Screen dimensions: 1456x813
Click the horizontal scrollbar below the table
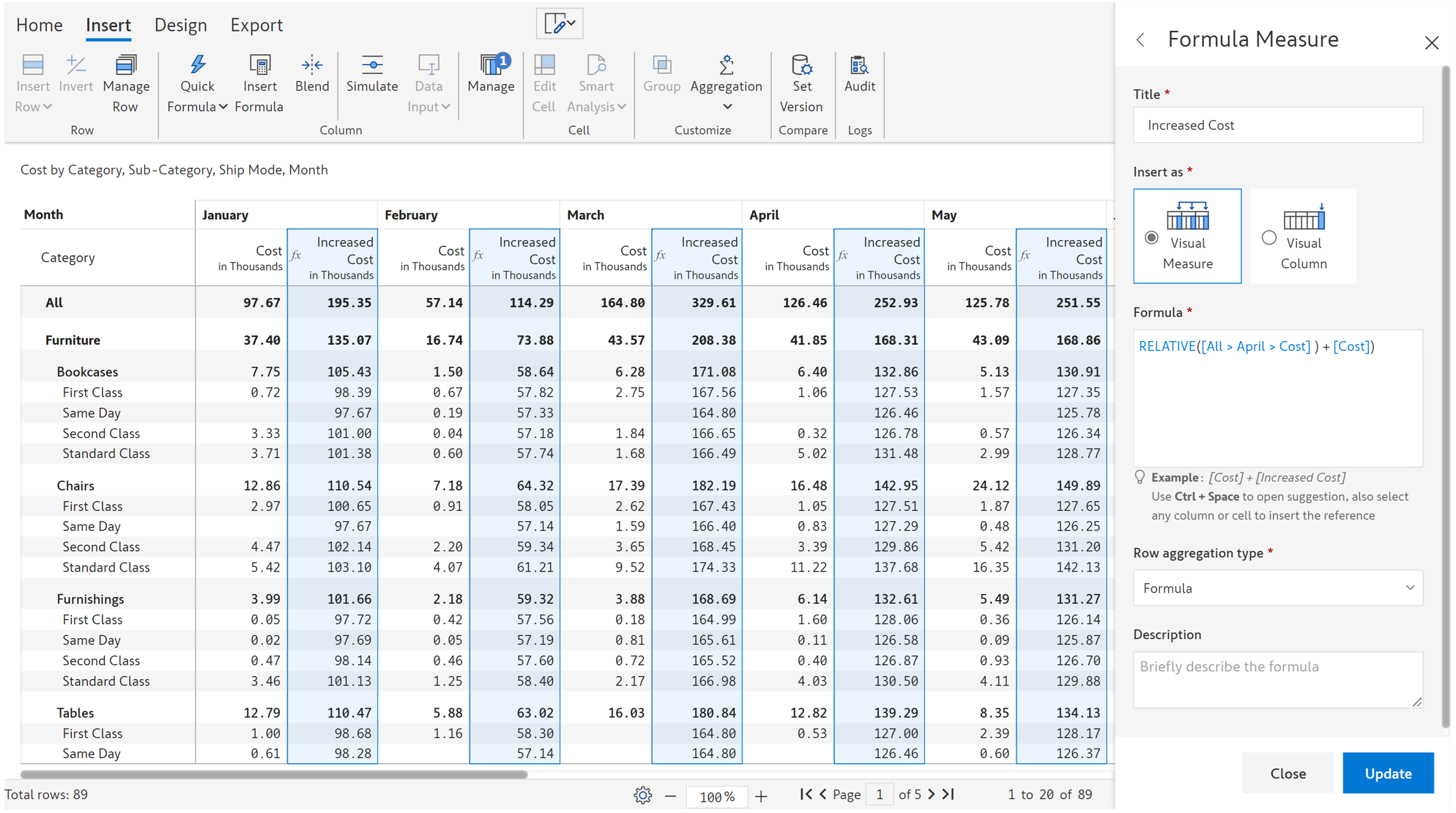click(274, 774)
